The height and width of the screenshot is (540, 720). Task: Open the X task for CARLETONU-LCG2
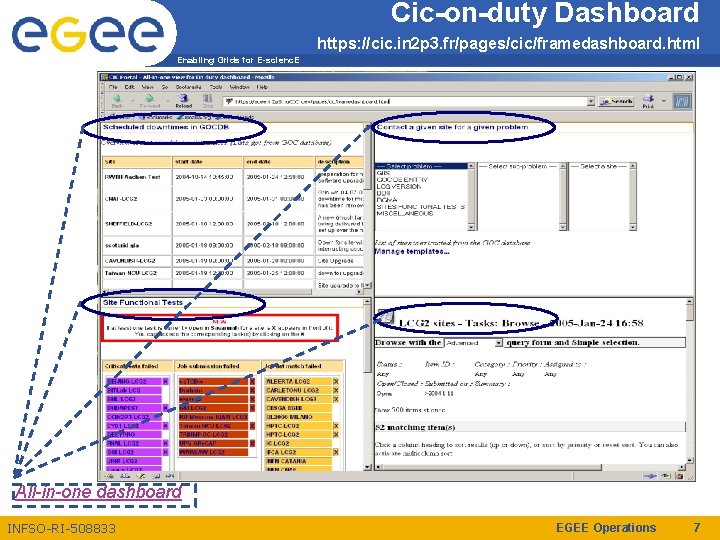pos(336,390)
